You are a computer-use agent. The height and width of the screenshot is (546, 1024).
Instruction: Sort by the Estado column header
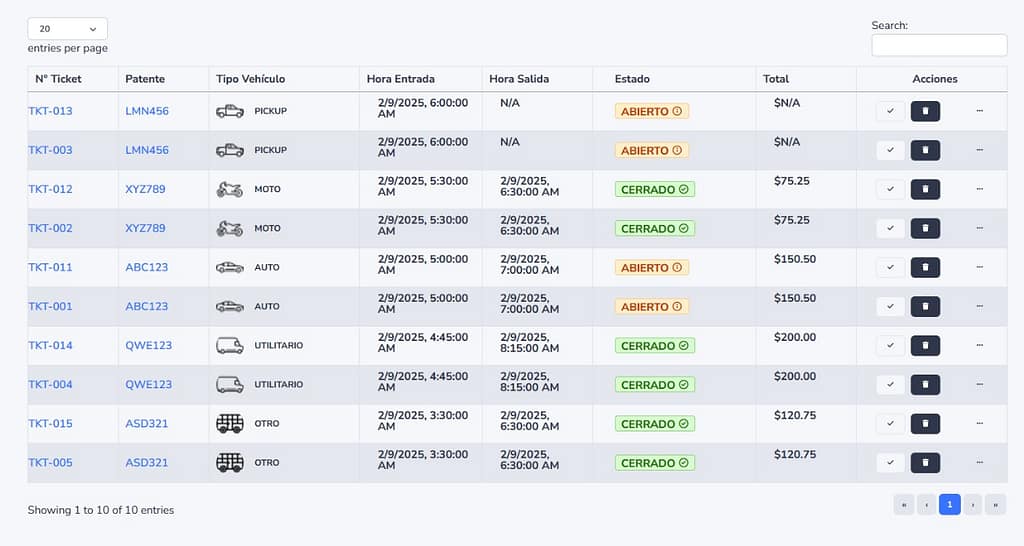tap(632, 79)
